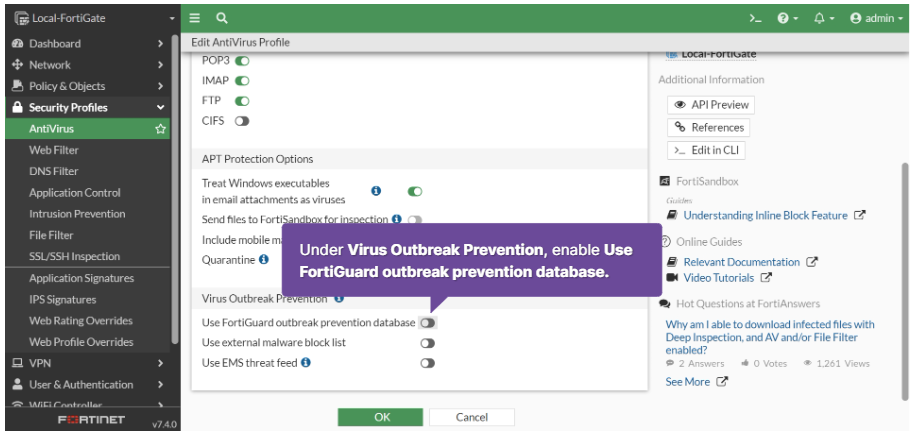
Task: Expand the Policy & Objects chevron
Action: pos(160,86)
